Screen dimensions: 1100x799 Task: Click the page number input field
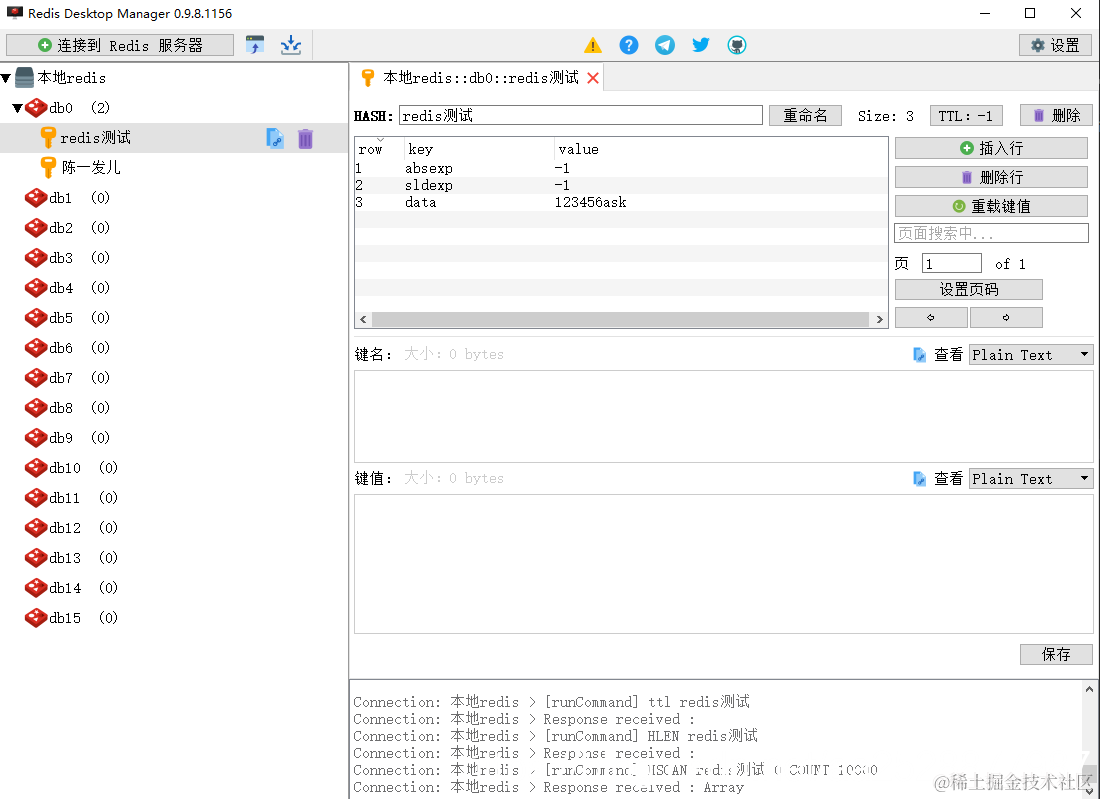(x=951, y=264)
